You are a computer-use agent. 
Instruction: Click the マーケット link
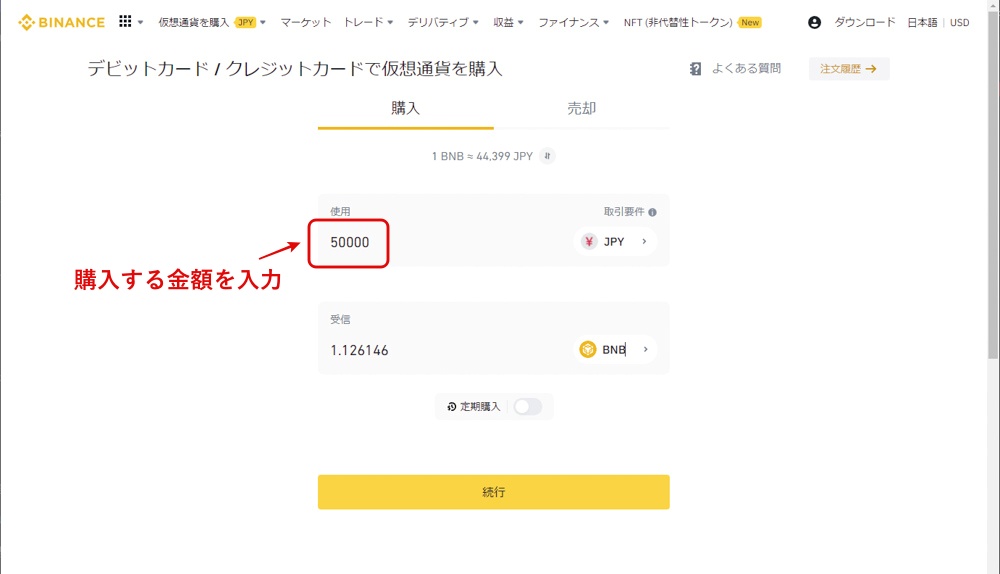click(306, 22)
